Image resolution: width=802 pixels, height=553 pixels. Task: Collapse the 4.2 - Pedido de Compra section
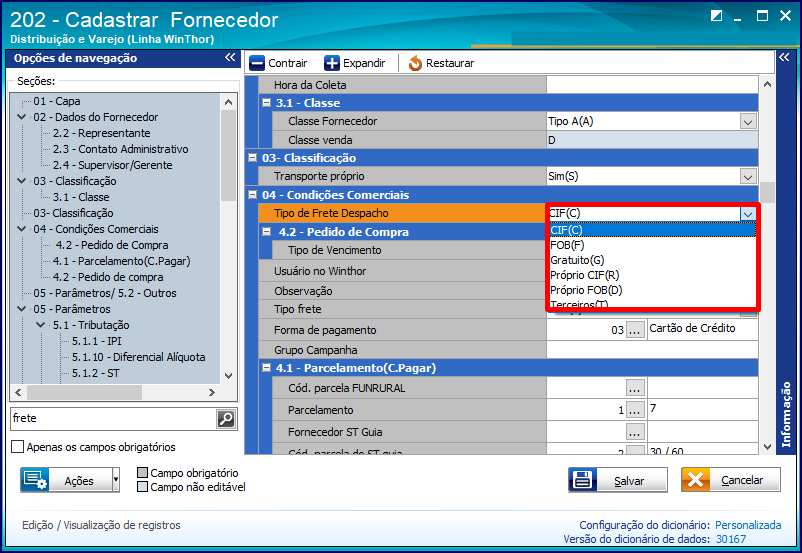(266, 231)
